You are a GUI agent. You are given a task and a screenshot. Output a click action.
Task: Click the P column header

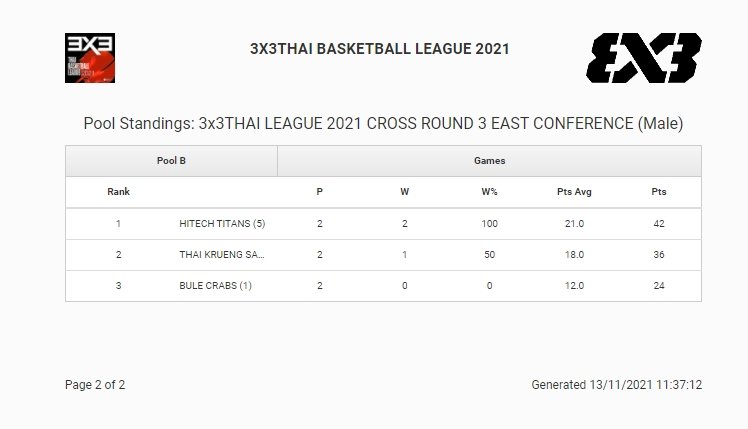320,191
